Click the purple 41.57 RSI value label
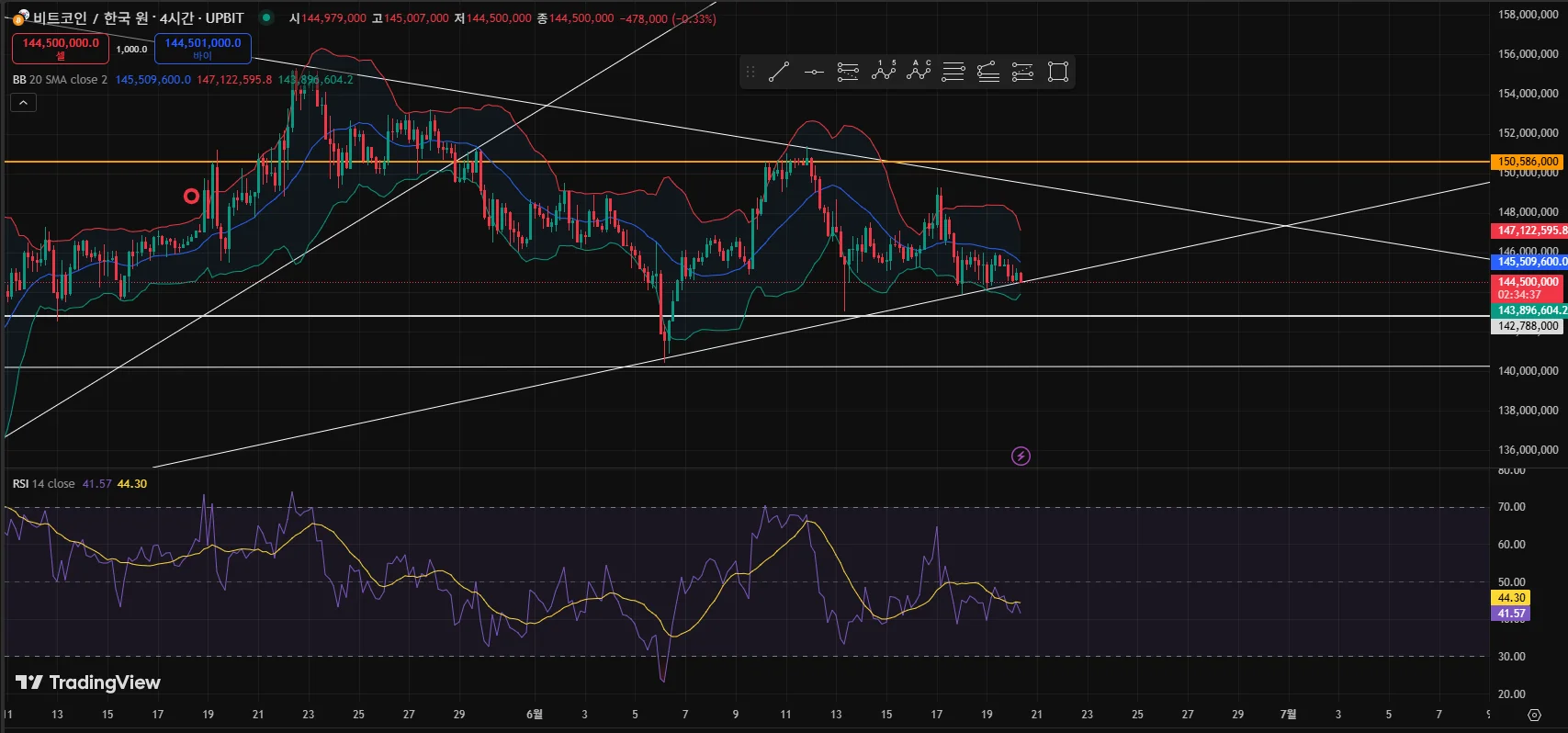1568x733 pixels. tap(1511, 614)
